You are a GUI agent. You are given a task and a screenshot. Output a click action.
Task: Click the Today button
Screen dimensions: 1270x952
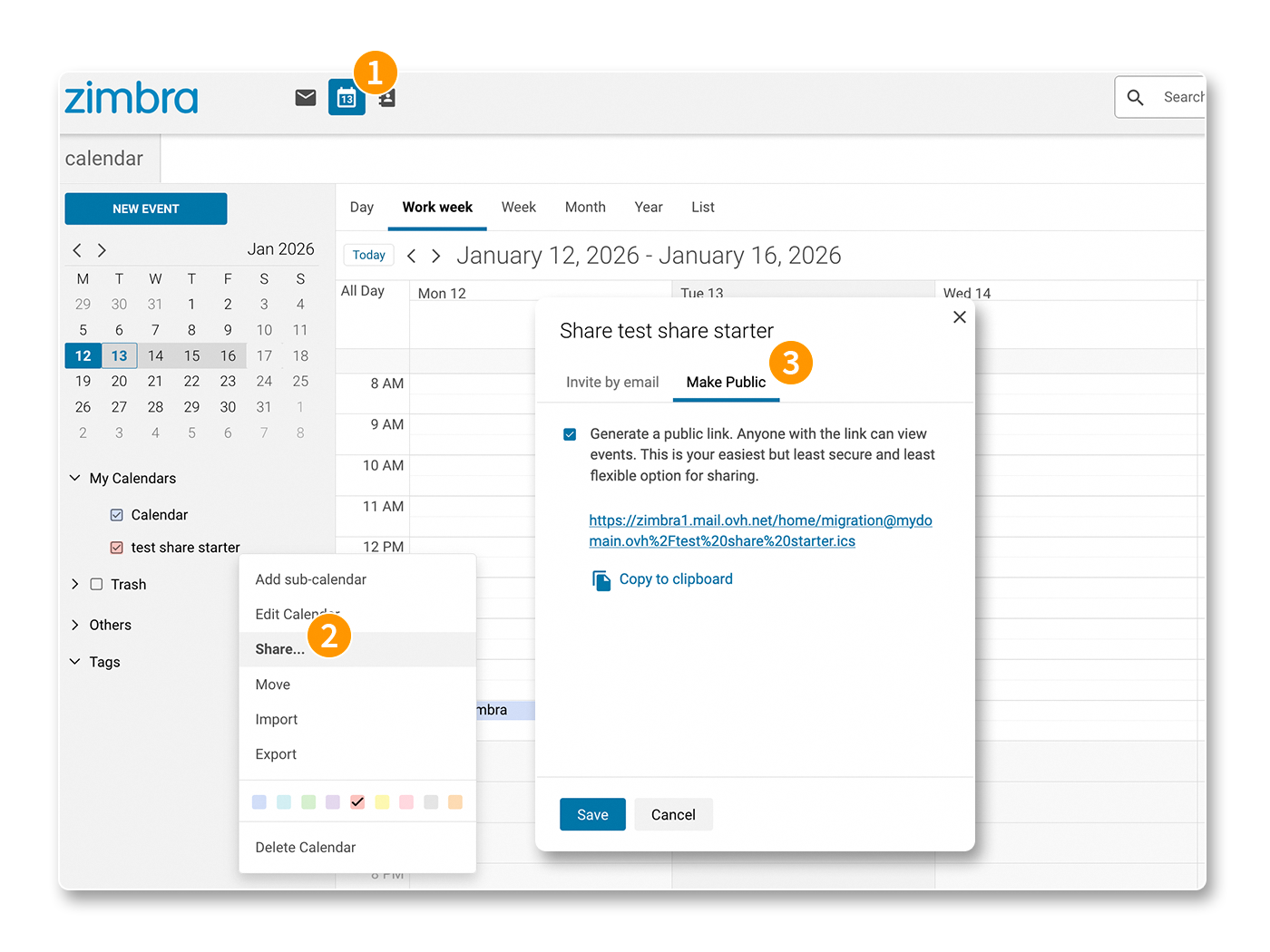click(368, 255)
